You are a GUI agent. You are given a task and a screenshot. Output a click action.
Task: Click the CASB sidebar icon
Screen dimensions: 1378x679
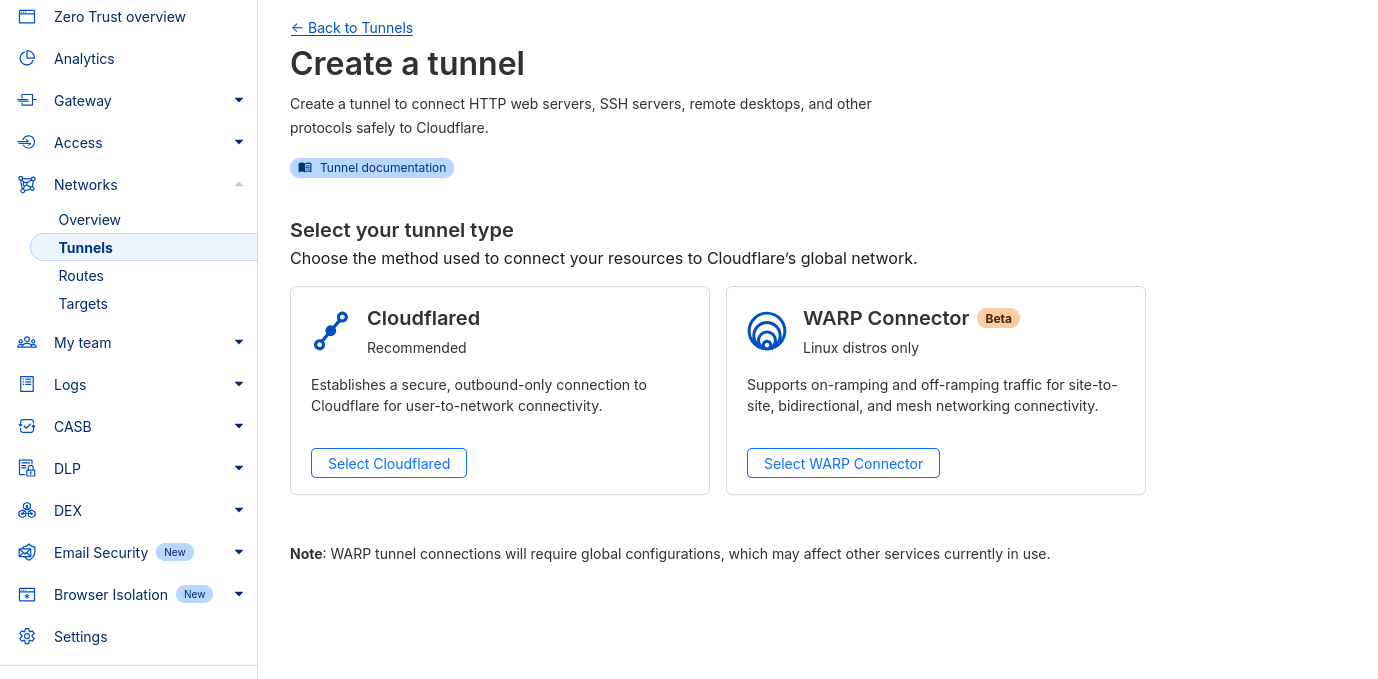[27, 427]
